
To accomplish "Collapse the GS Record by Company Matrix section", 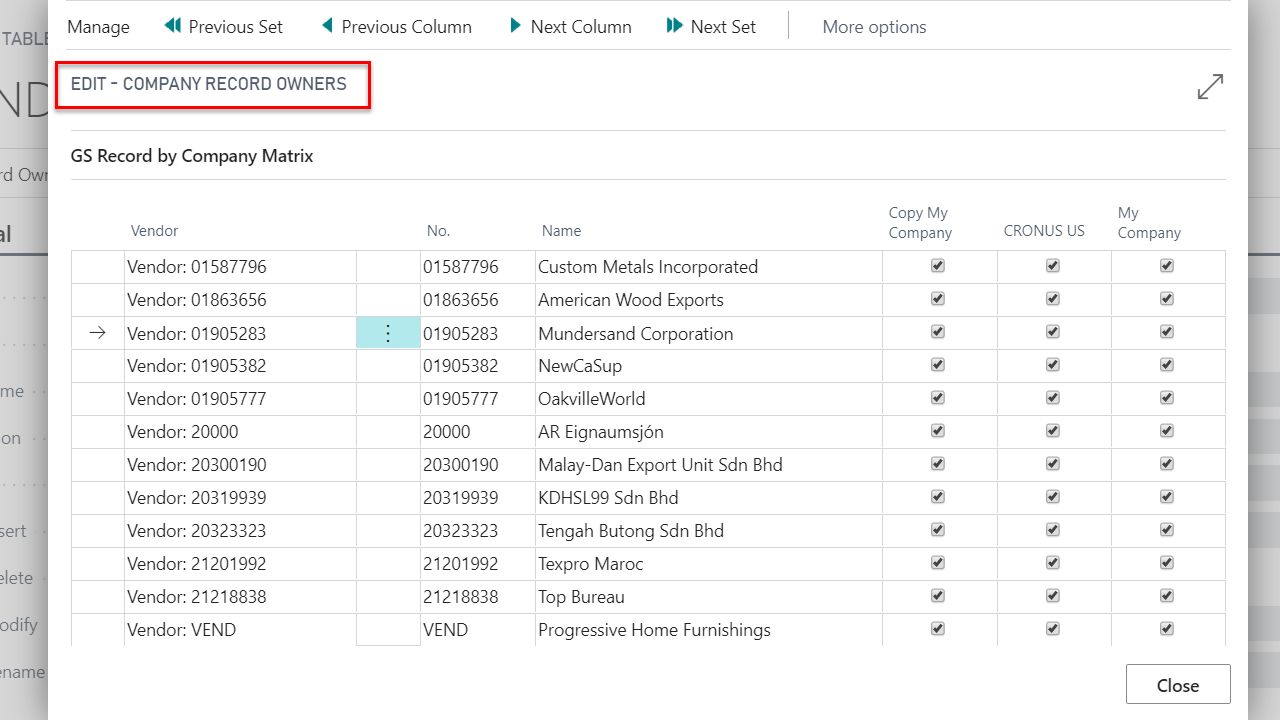I will point(192,156).
